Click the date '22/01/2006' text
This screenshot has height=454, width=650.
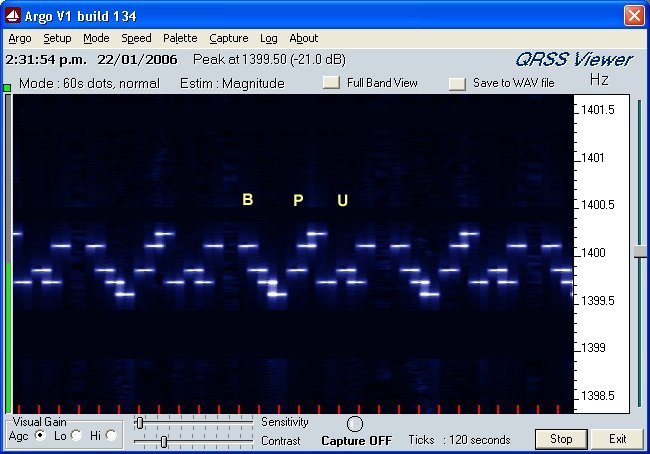[x=137, y=60]
